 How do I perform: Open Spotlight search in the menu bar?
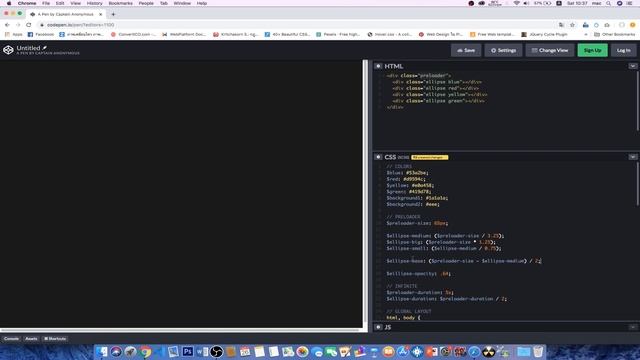point(609,3)
